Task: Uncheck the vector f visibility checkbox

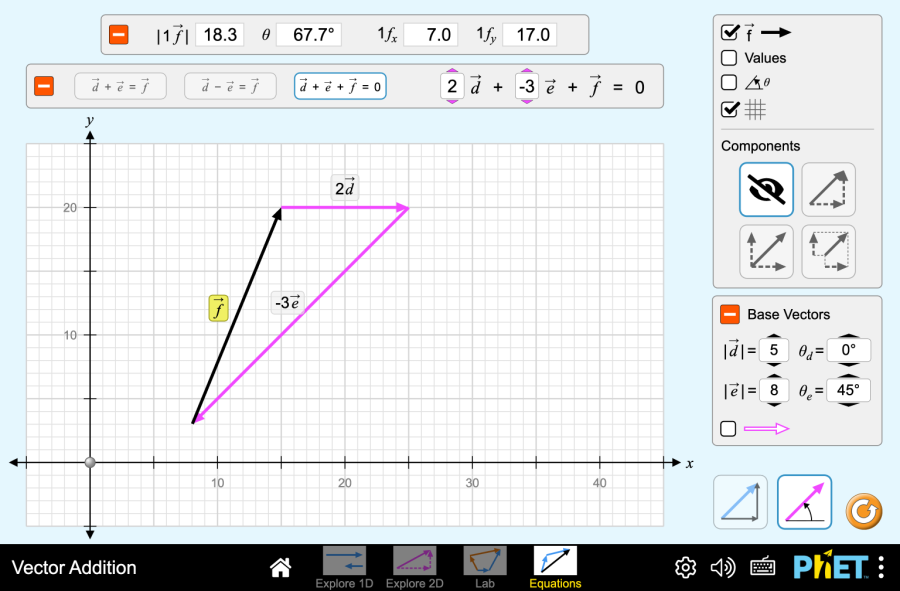Action: [730, 32]
